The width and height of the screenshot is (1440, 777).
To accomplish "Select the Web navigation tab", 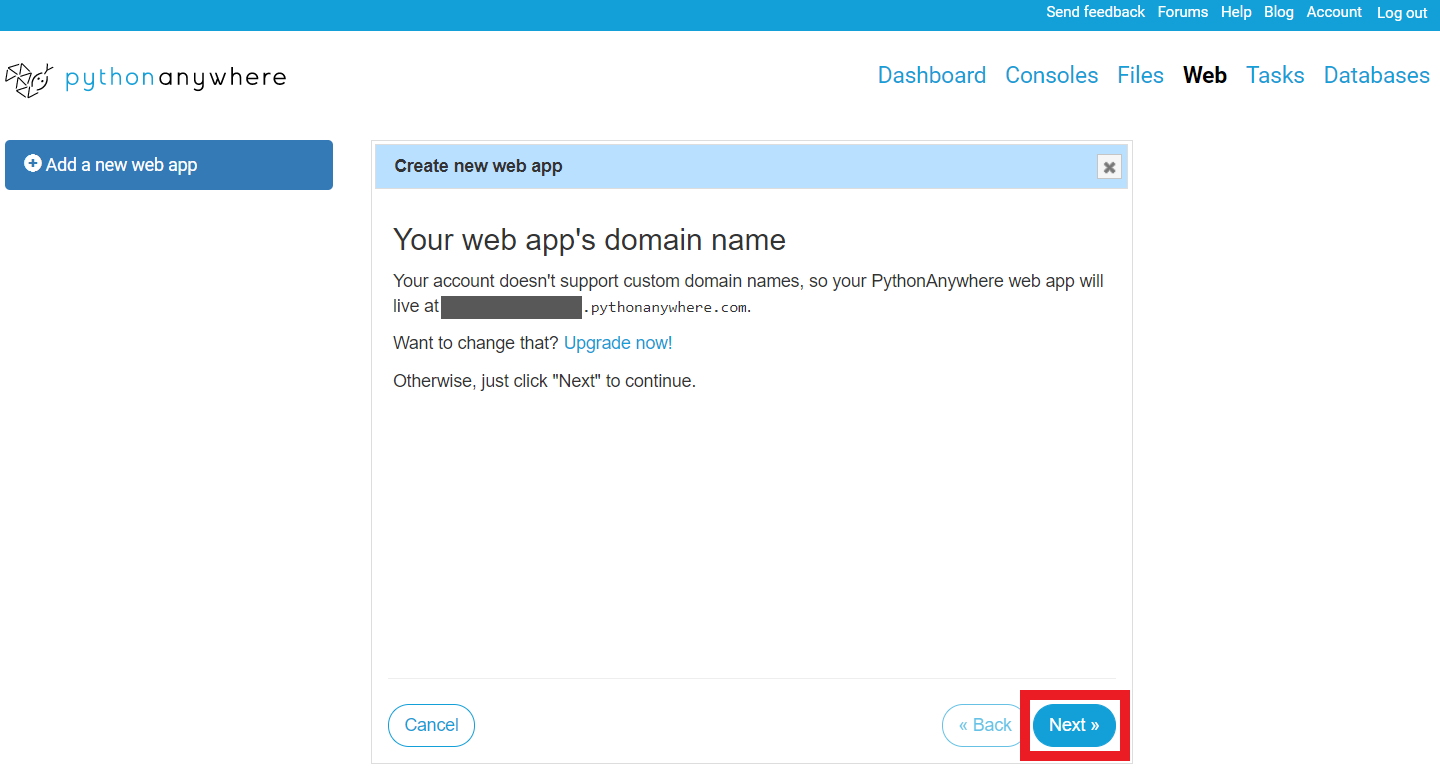I will (1204, 75).
